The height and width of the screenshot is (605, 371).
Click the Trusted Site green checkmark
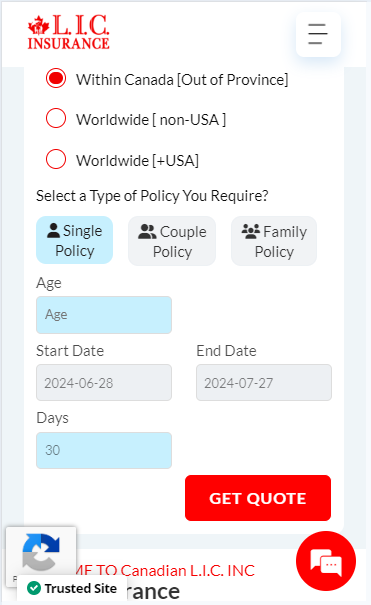(x=34, y=588)
